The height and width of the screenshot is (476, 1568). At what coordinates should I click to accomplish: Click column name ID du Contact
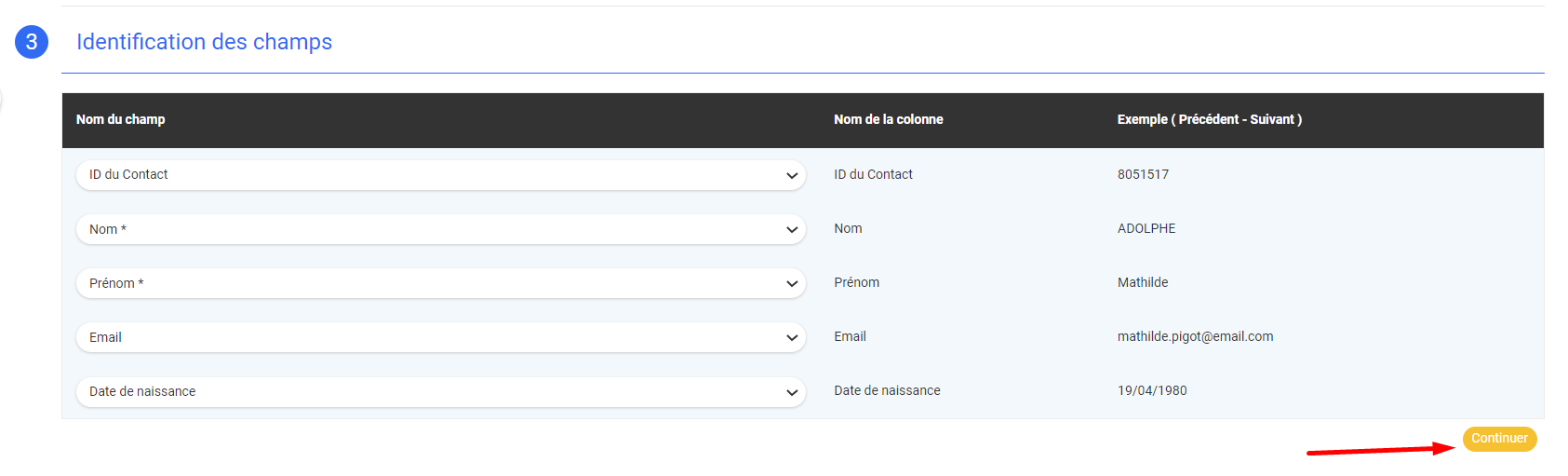873,174
